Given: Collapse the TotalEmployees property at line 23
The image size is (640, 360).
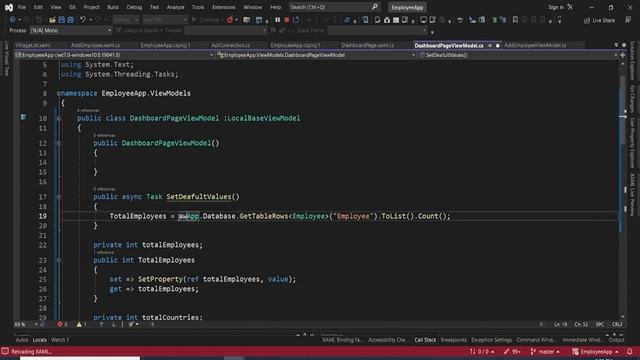Looking at the screenshot, I should pyautogui.click(x=59, y=260).
